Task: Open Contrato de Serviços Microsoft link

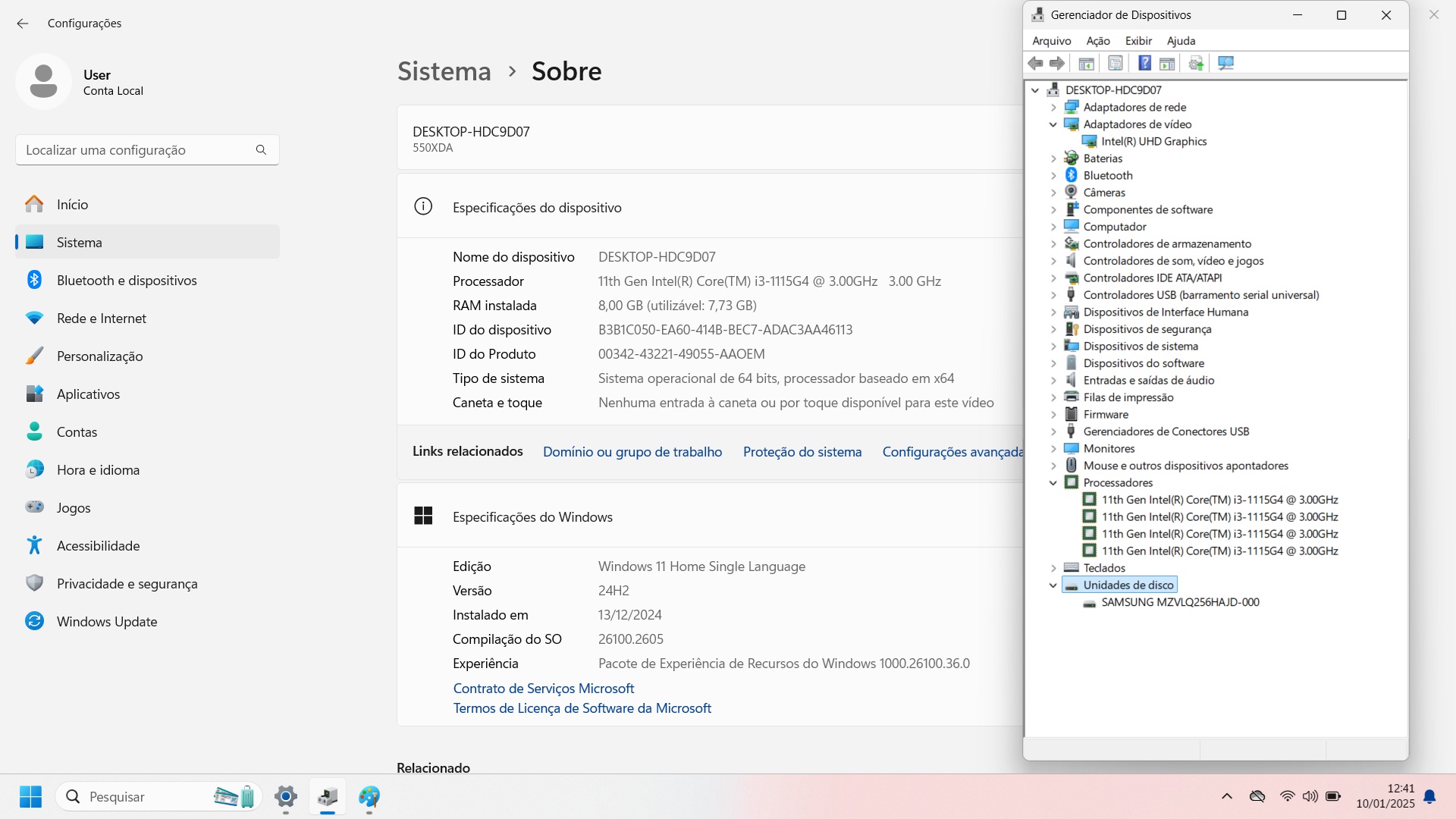Action: 544,689
